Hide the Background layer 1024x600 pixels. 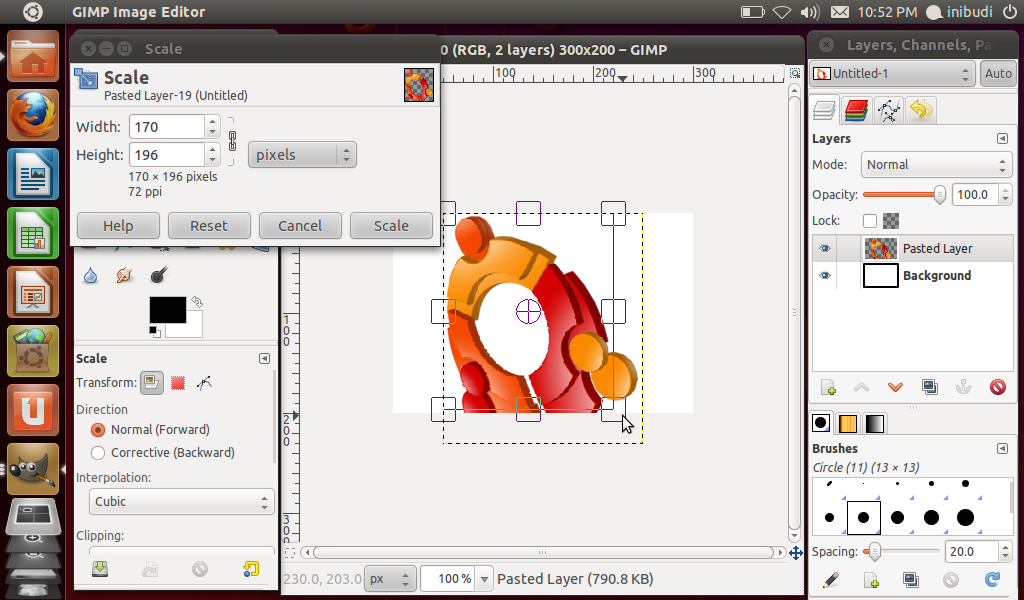[x=825, y=276]
